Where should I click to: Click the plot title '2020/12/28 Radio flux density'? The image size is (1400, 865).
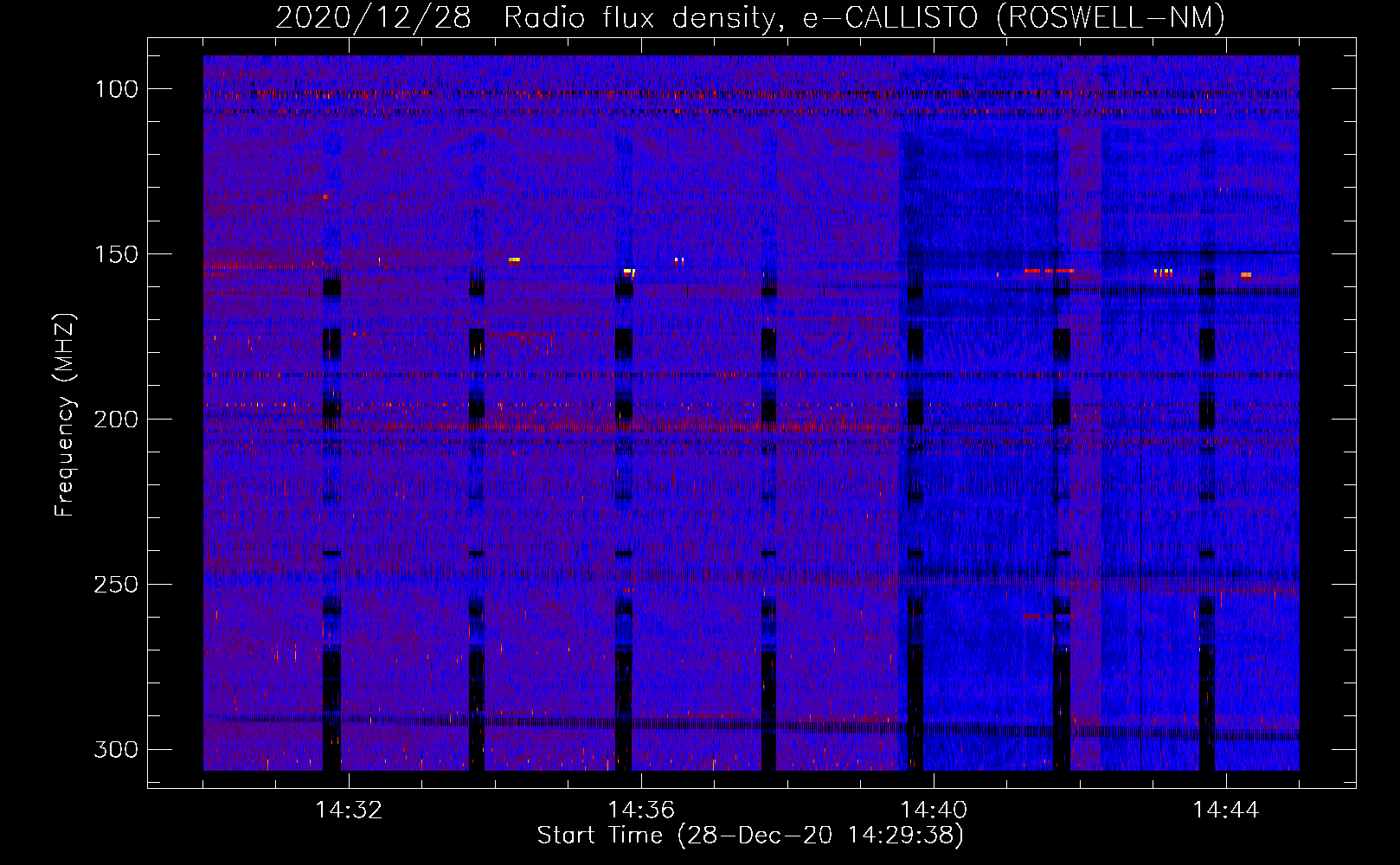[x=750, y=18]
